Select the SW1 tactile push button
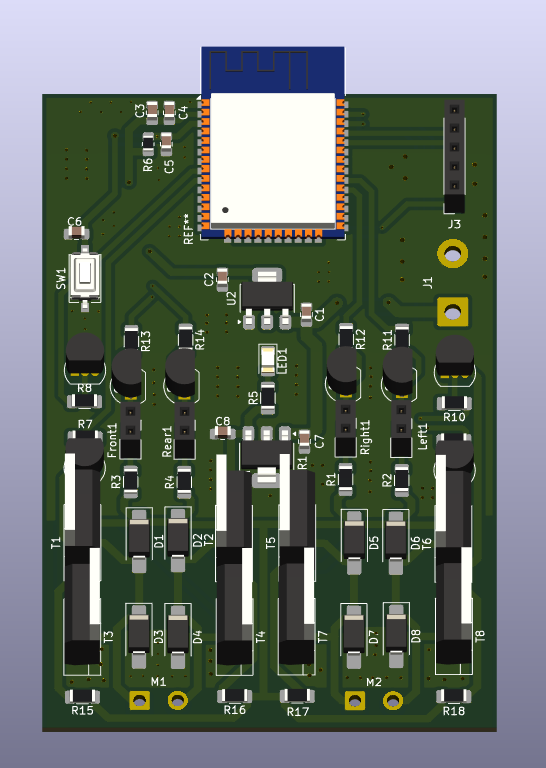Image resolution: width=546 pixels, height=768 pixels. click(x=85, y=278)
